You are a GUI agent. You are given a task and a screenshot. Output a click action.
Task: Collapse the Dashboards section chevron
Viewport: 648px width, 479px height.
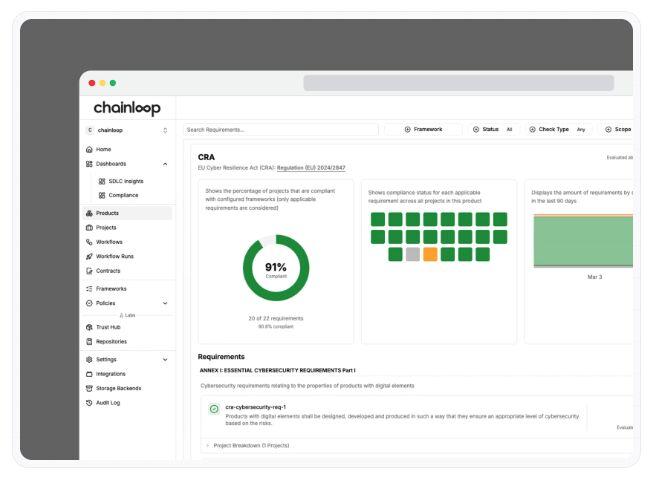[165, 164]
